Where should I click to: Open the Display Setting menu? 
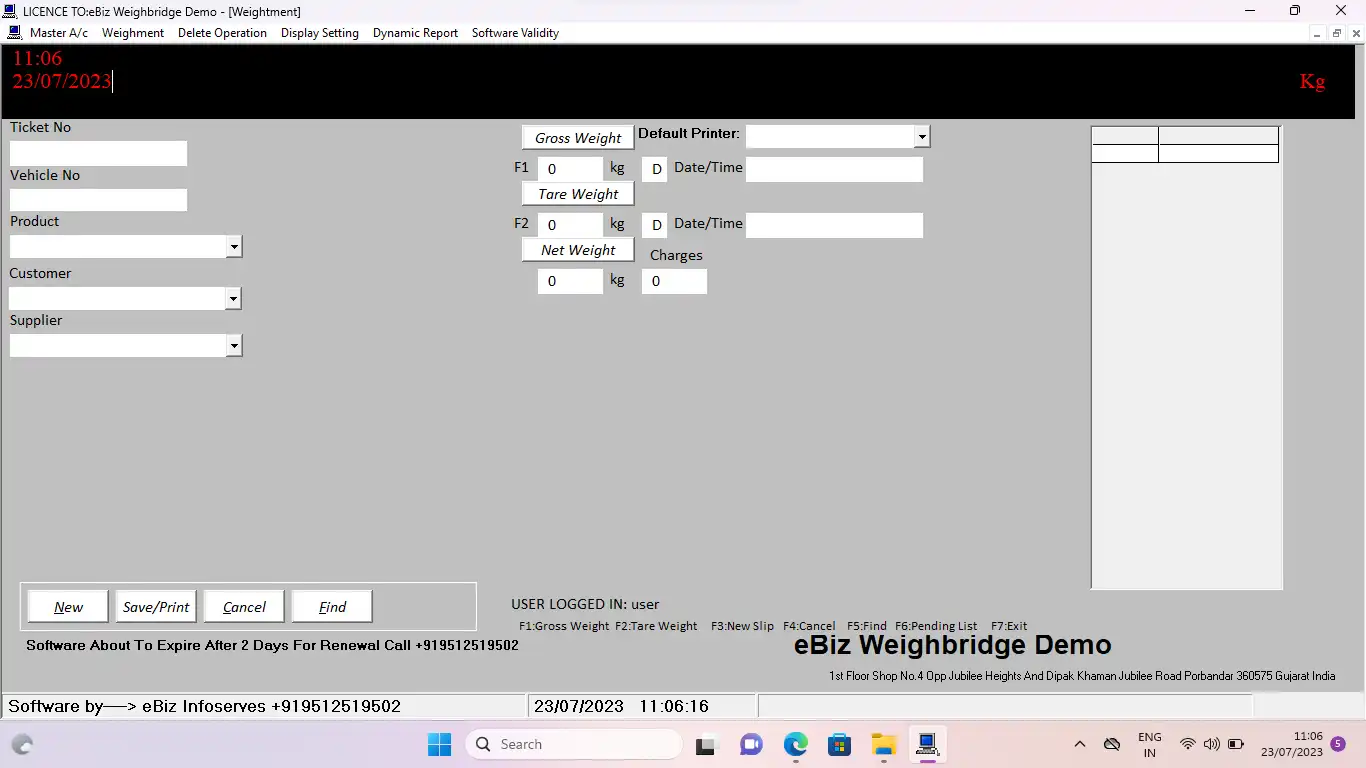320,33
